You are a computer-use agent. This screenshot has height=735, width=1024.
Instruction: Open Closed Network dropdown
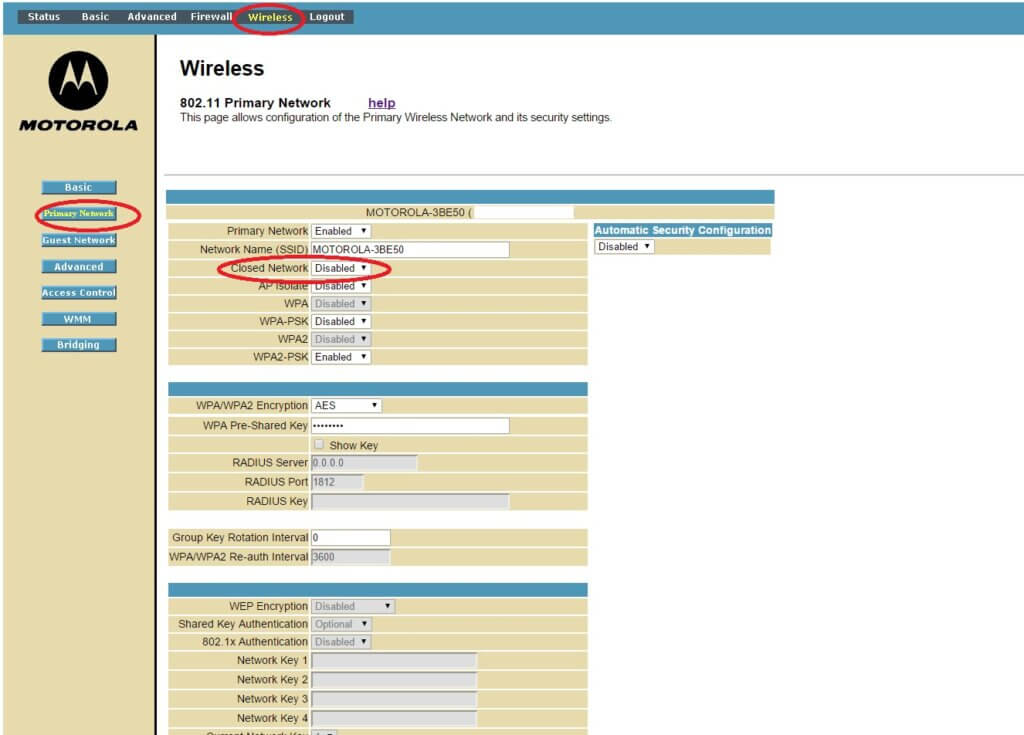(341, 268)
